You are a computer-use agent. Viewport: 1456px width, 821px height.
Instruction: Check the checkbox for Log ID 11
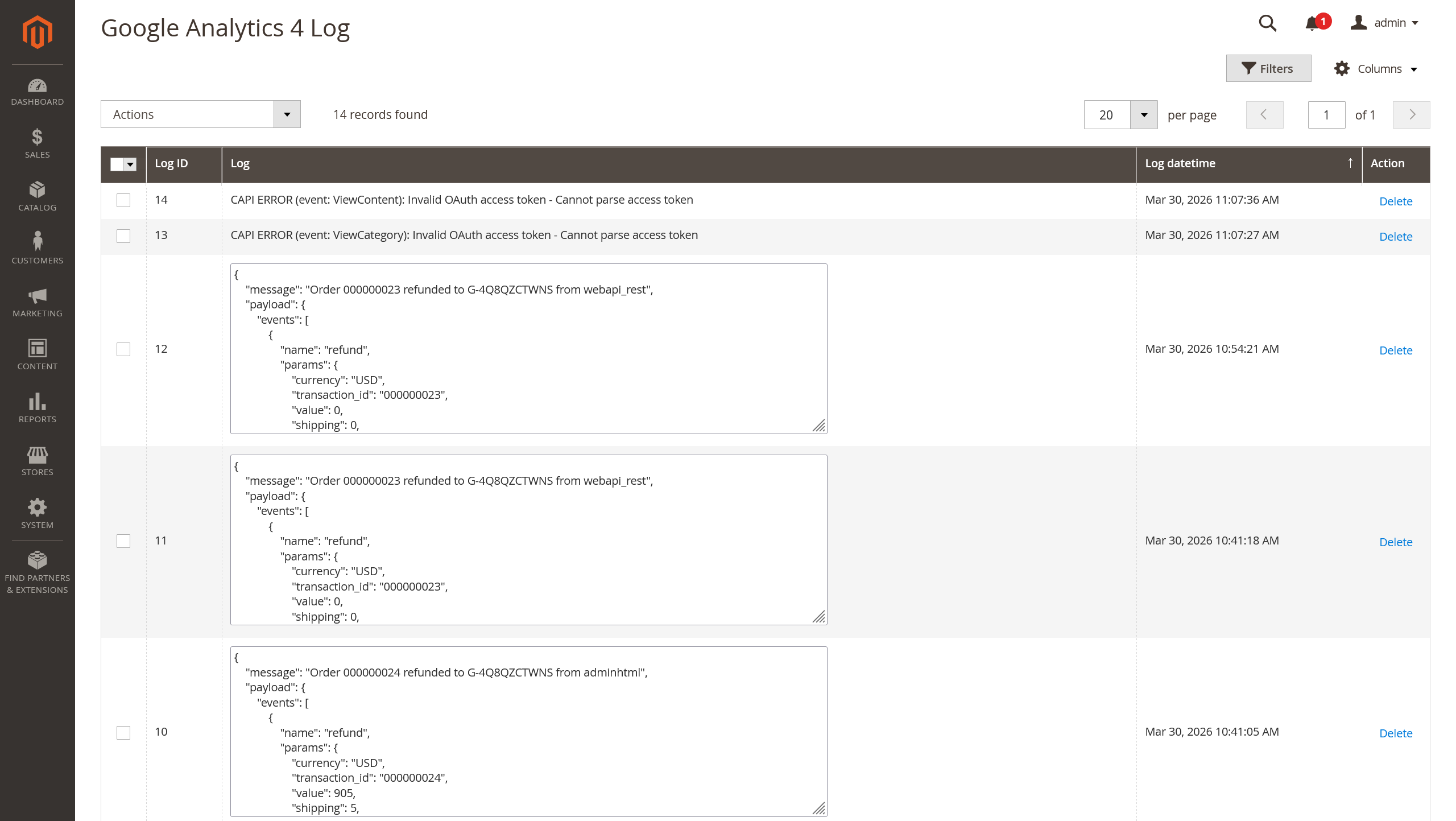tap(123, 541)
